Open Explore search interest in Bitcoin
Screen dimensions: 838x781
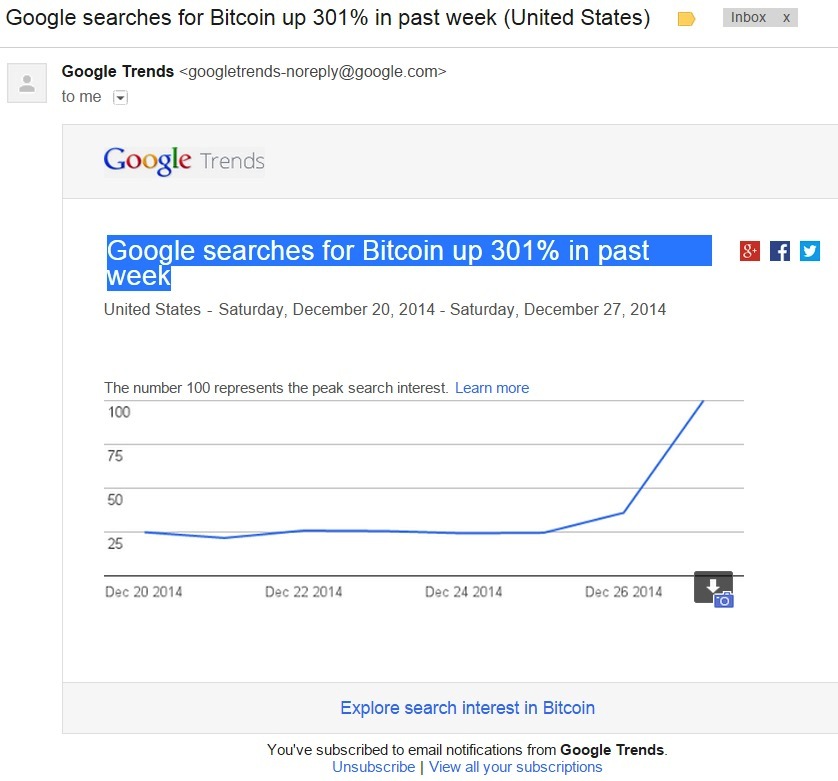(x=467, y=708)
